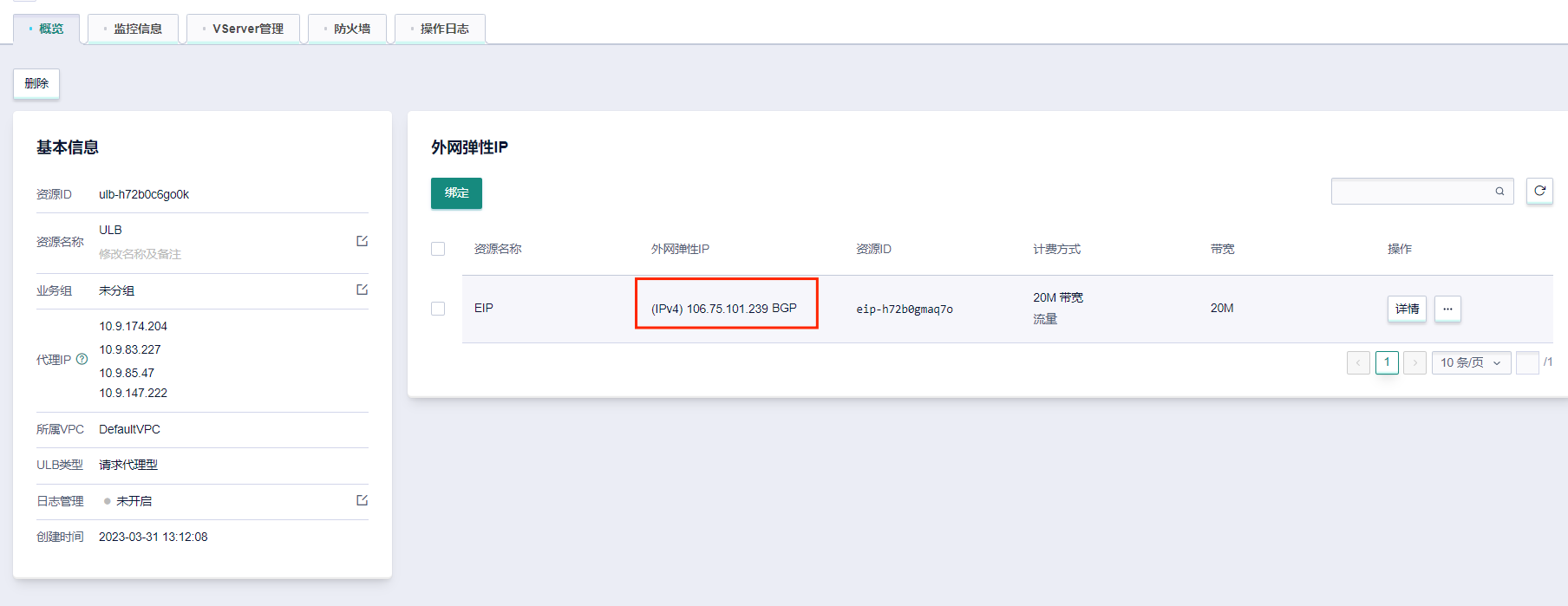Open the 操作日志 tab
Screen dimensions: 1568x606
[441, 29]
